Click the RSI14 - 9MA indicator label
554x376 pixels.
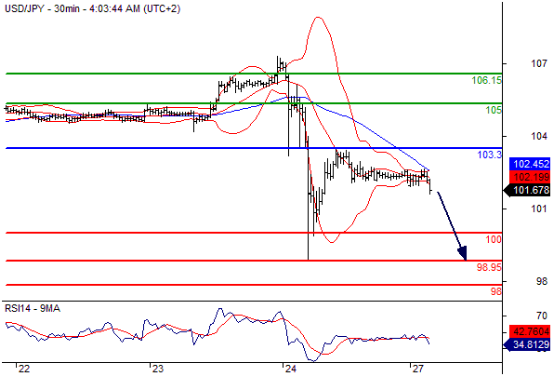tap(32, 309)
